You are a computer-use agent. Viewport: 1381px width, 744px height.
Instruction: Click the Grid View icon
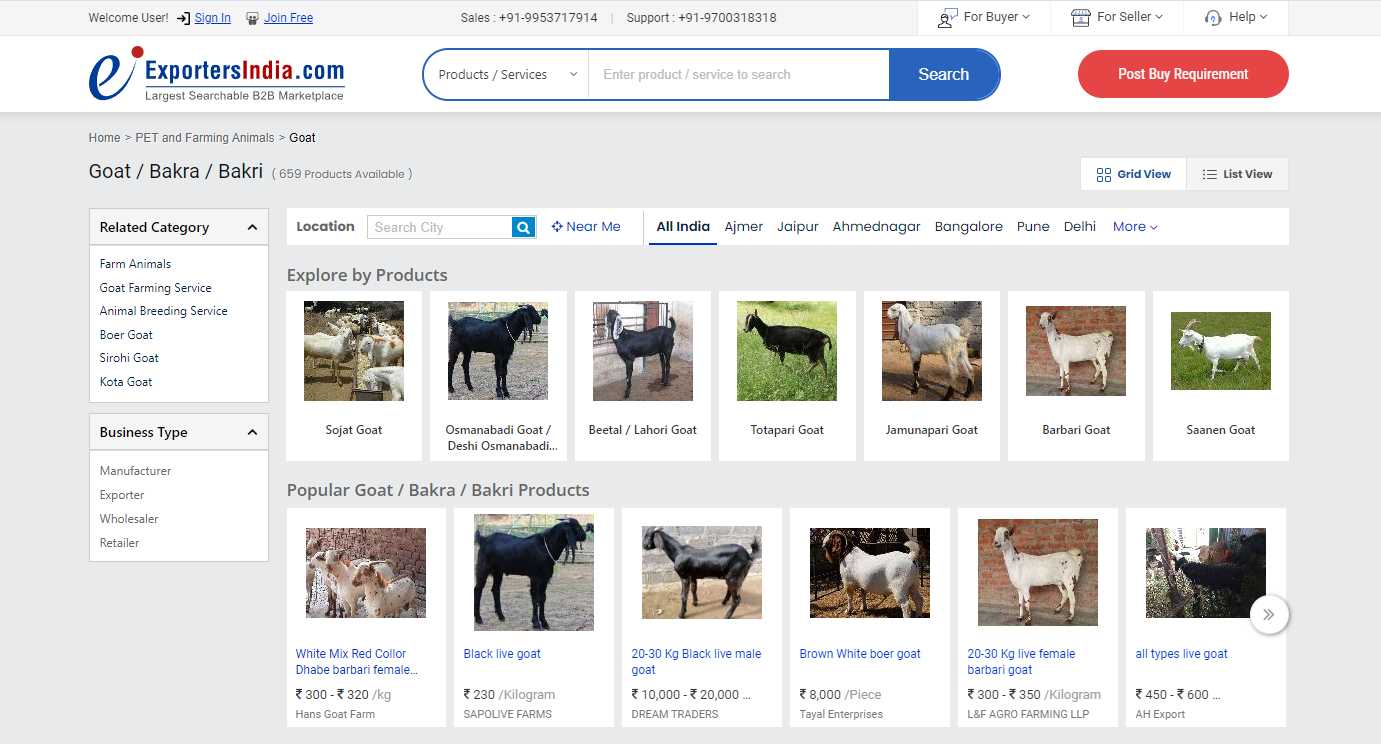(1104, 174)
